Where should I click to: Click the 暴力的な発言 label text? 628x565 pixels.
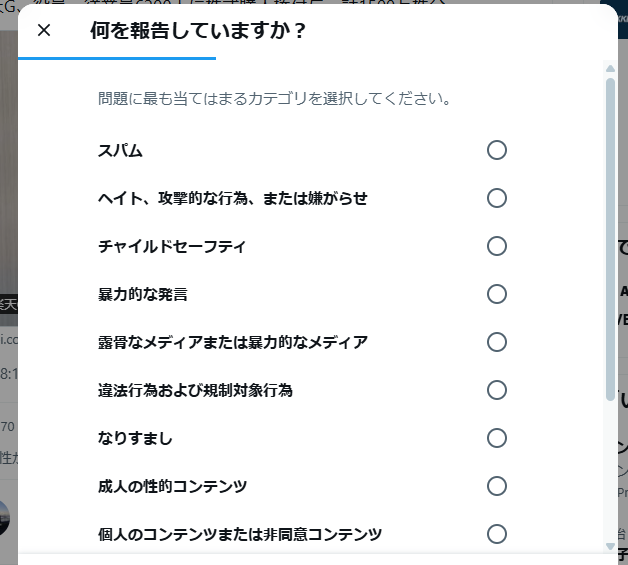click(143, 294)
